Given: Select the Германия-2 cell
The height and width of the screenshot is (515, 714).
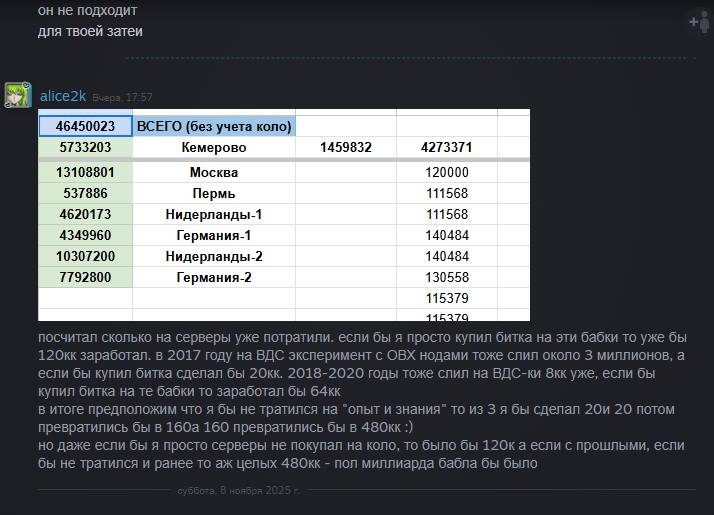Looking at the screenshot, I should point(214,277).
